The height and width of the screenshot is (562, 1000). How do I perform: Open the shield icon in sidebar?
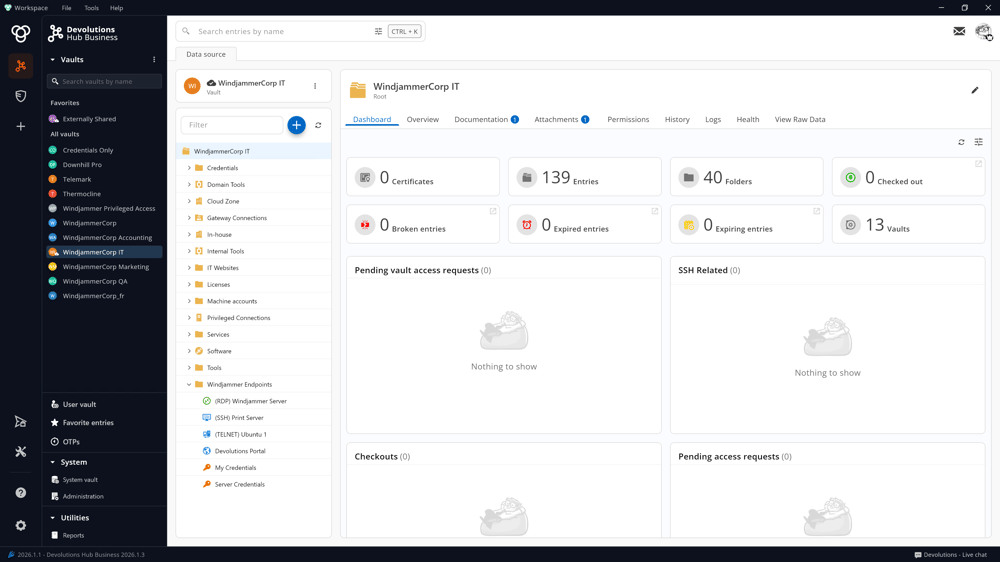(20, 96)
